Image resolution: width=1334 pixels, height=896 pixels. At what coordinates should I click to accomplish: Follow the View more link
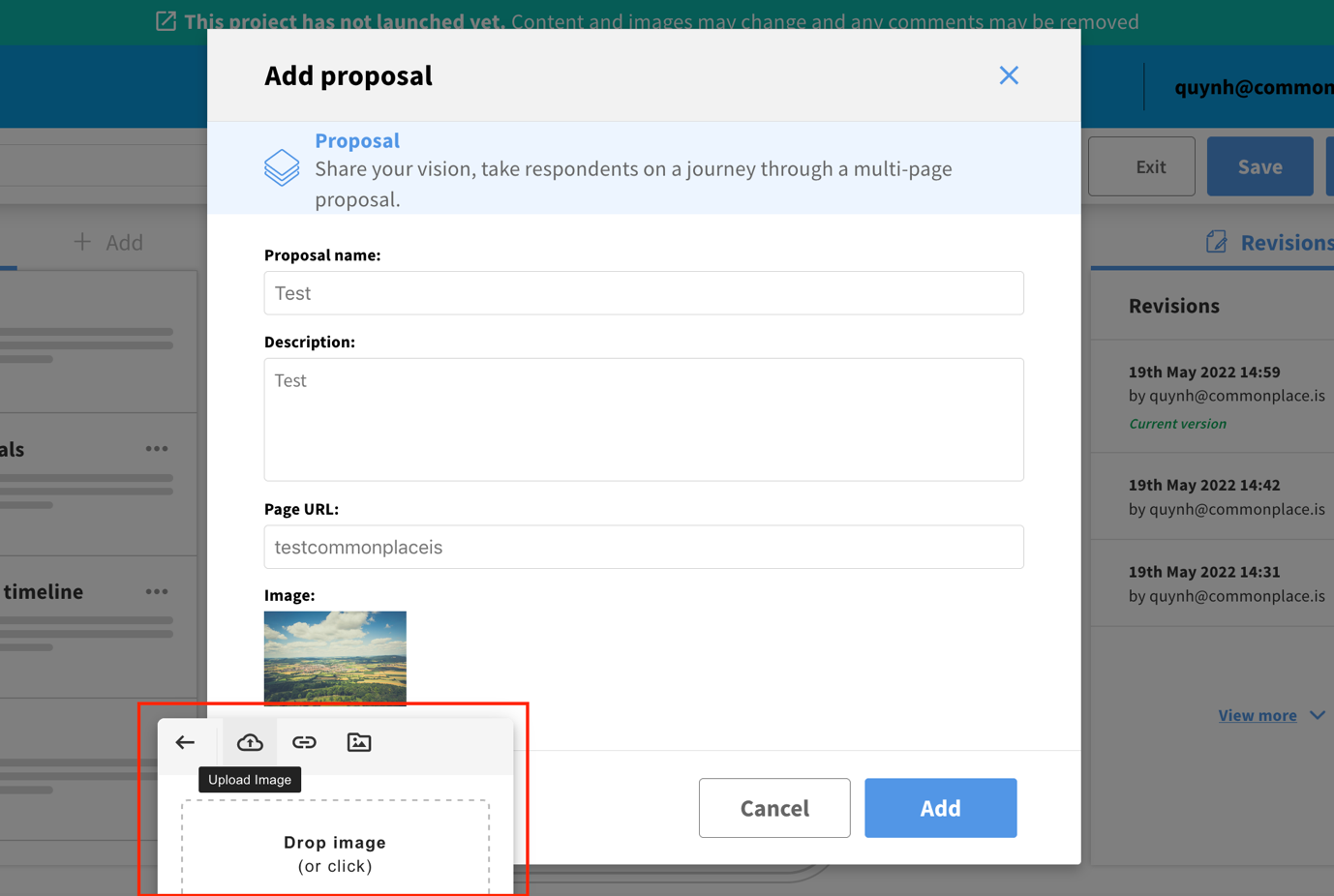coord(1258,715)
